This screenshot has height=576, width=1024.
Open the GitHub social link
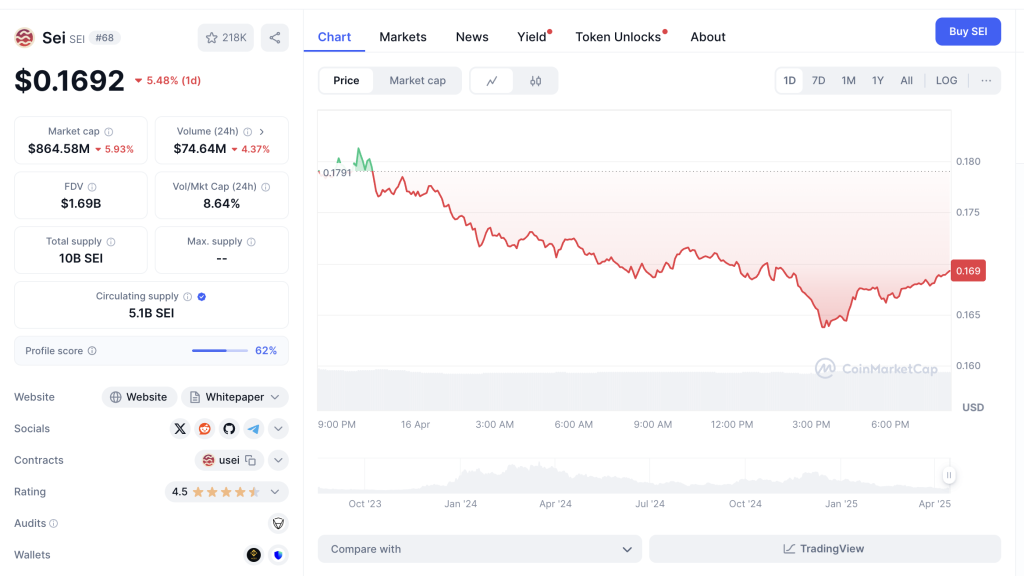coord(229,429)
